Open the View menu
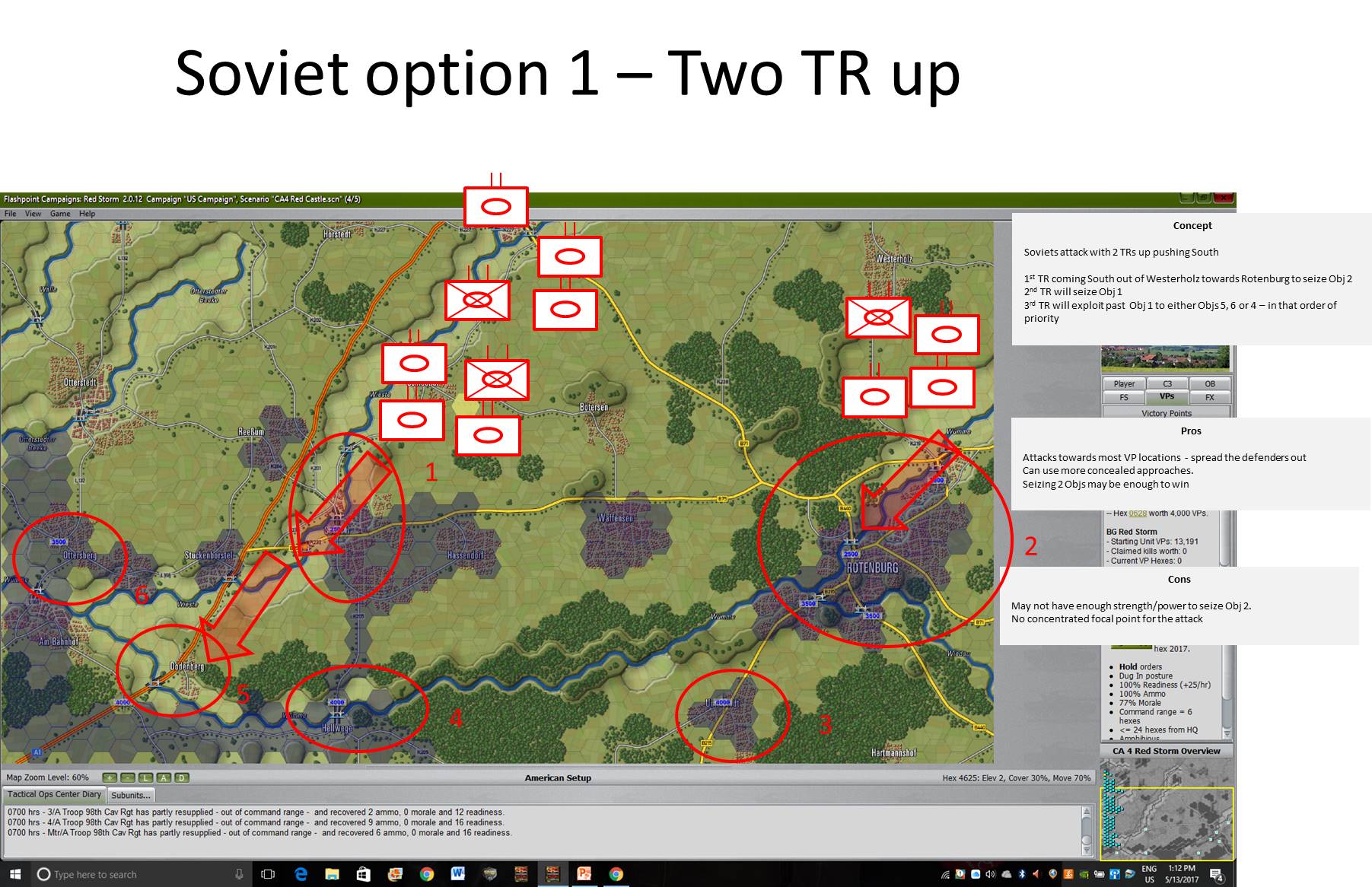 33,214
